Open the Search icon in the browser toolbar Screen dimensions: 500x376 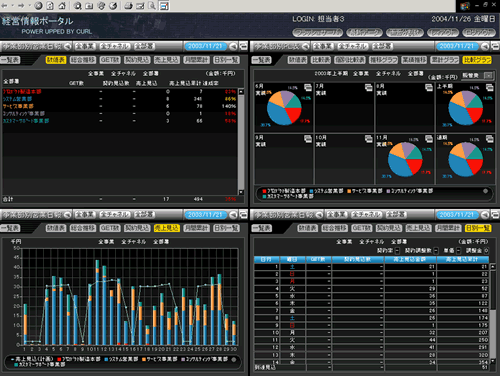(78, 5)
